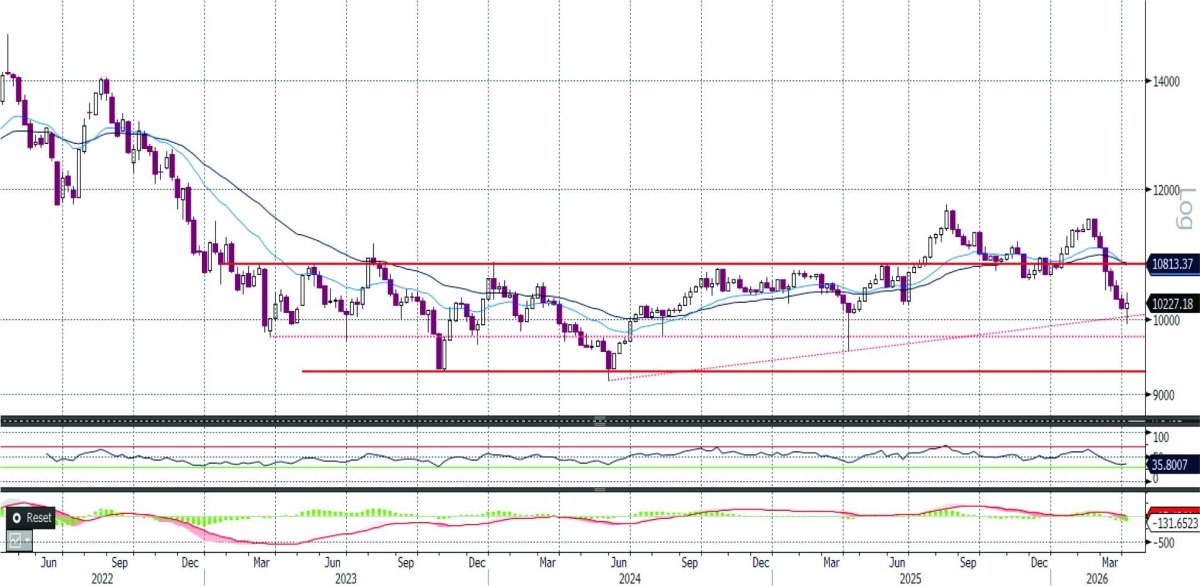The height and width of the screenshot is (586, 1200).
Task: Select the lower red horizontal support line
Action: pyautogui.click(x=700, y=372)
